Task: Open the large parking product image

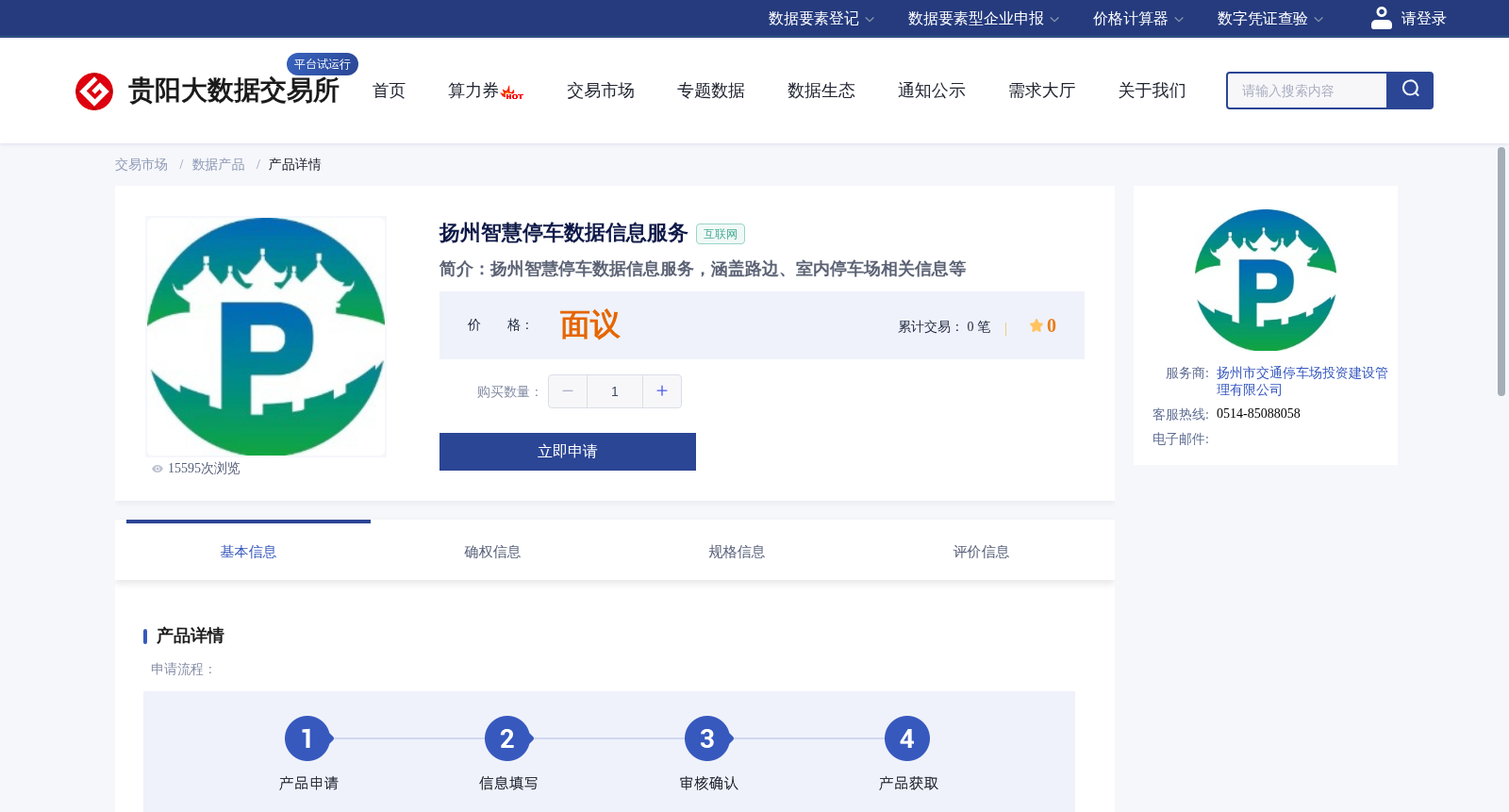Action: tap(266, 337)
